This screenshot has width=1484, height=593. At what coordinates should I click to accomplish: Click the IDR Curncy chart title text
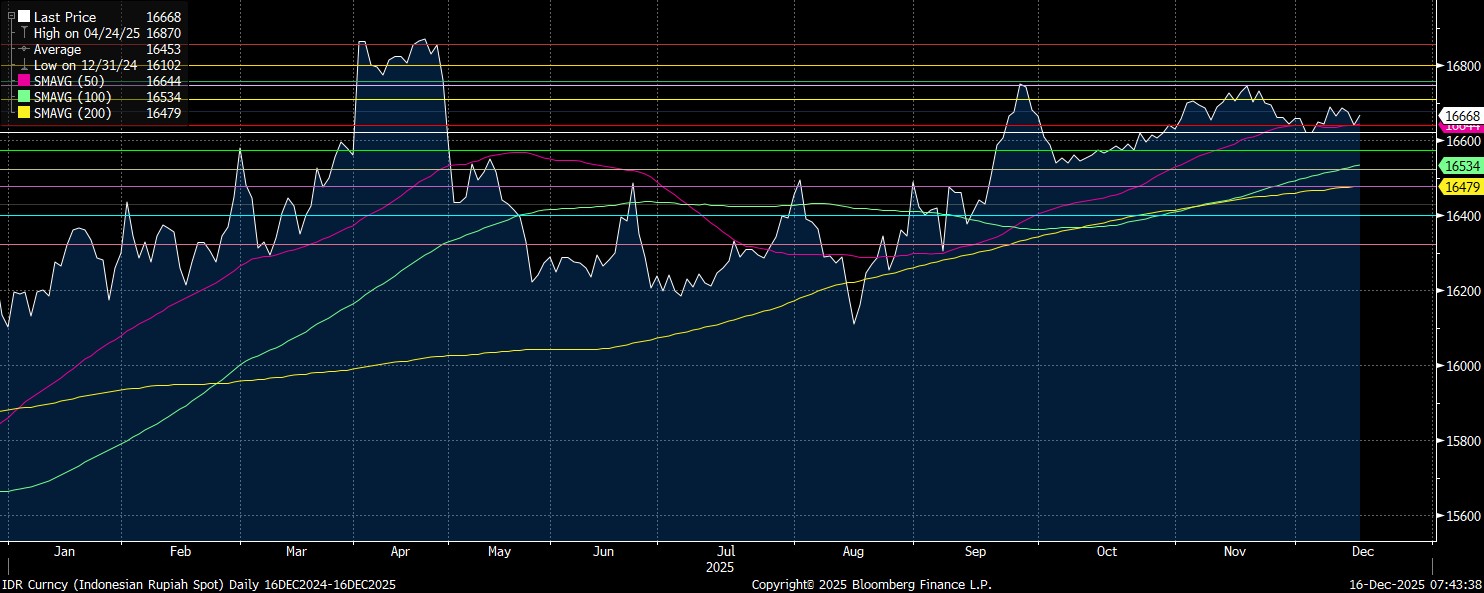(x=198, y=584)
